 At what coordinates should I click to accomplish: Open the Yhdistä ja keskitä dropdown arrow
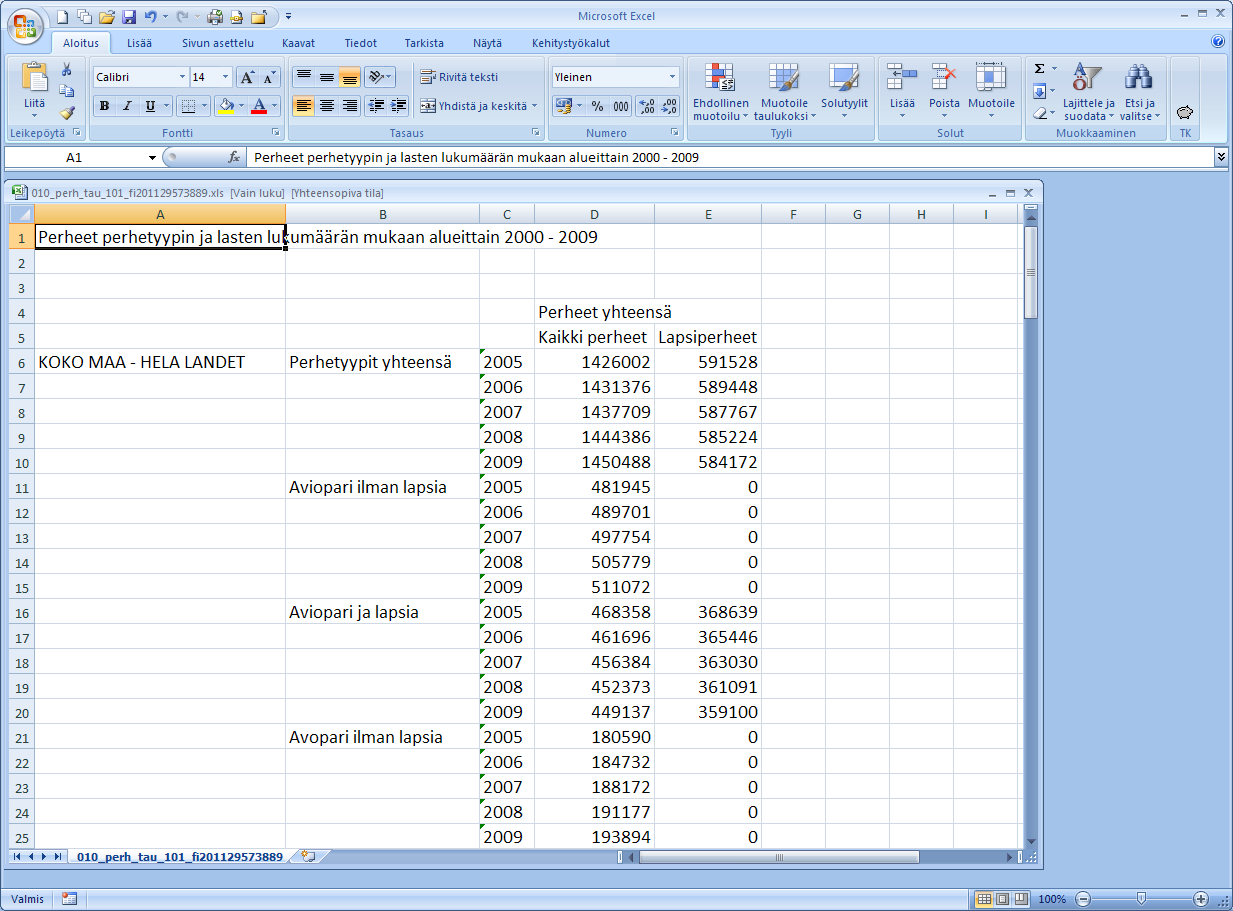coord(535,106)
